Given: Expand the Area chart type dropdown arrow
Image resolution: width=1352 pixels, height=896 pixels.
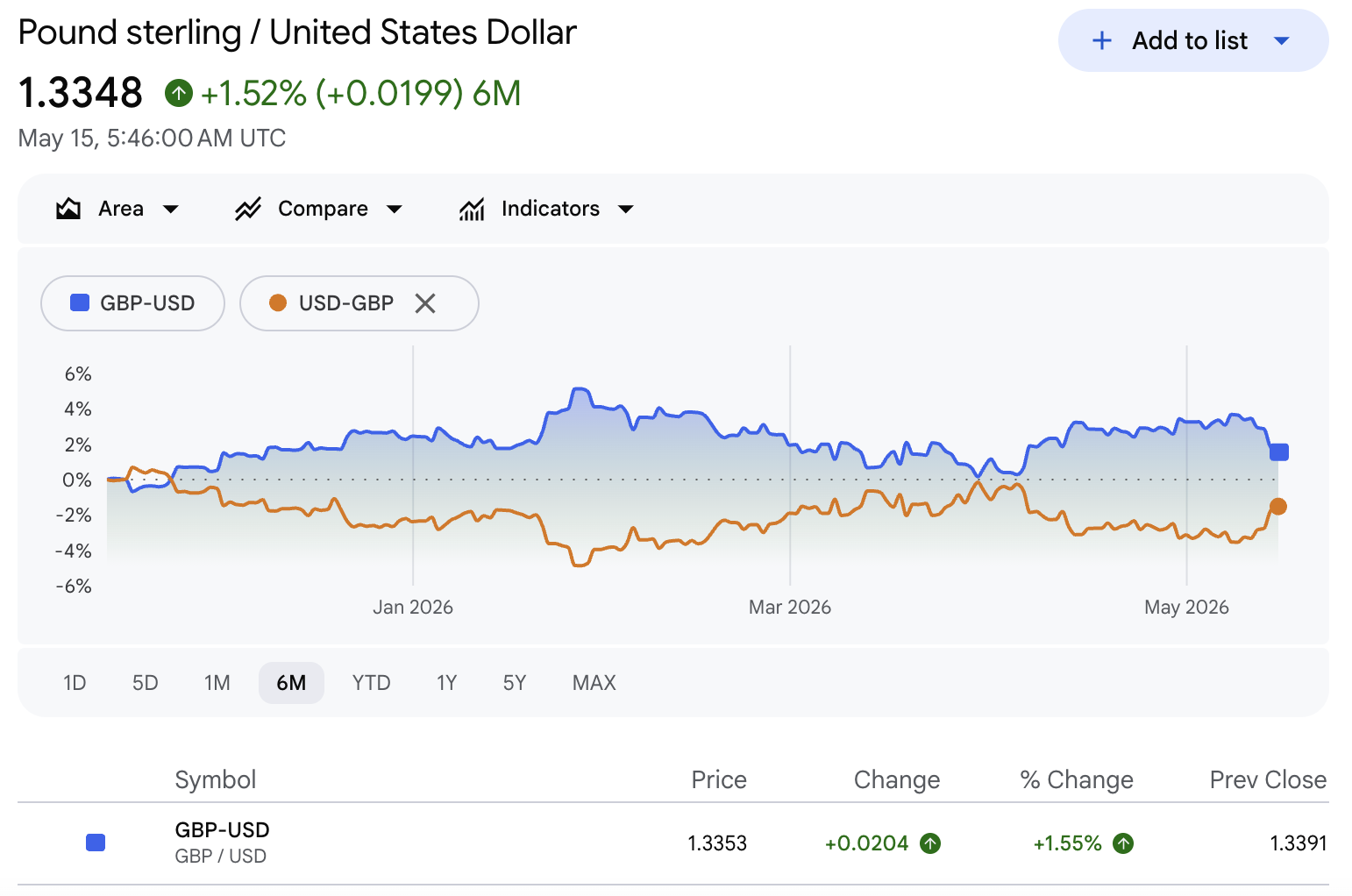Looking at the screenshot, I should pos(171,209).
